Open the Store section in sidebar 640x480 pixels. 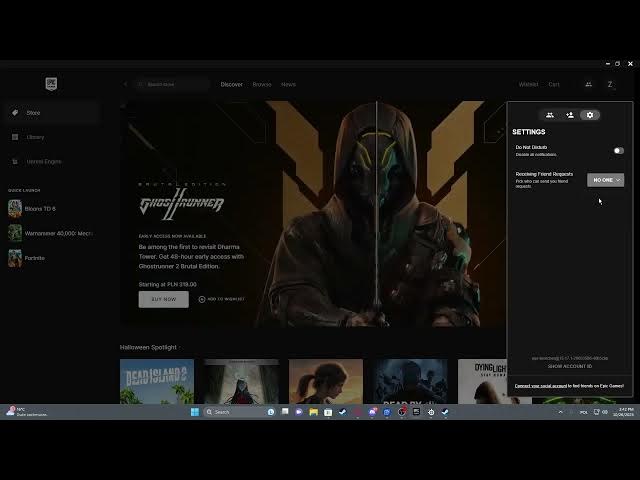51,113
